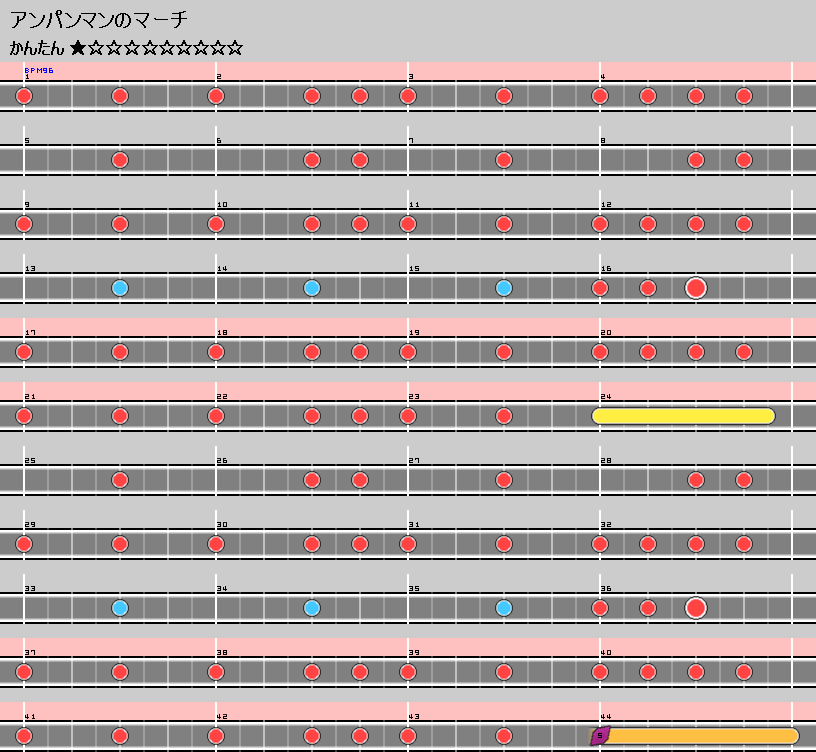
Task: Click the purple balloon note in measure 44
Action: point(600,736)
